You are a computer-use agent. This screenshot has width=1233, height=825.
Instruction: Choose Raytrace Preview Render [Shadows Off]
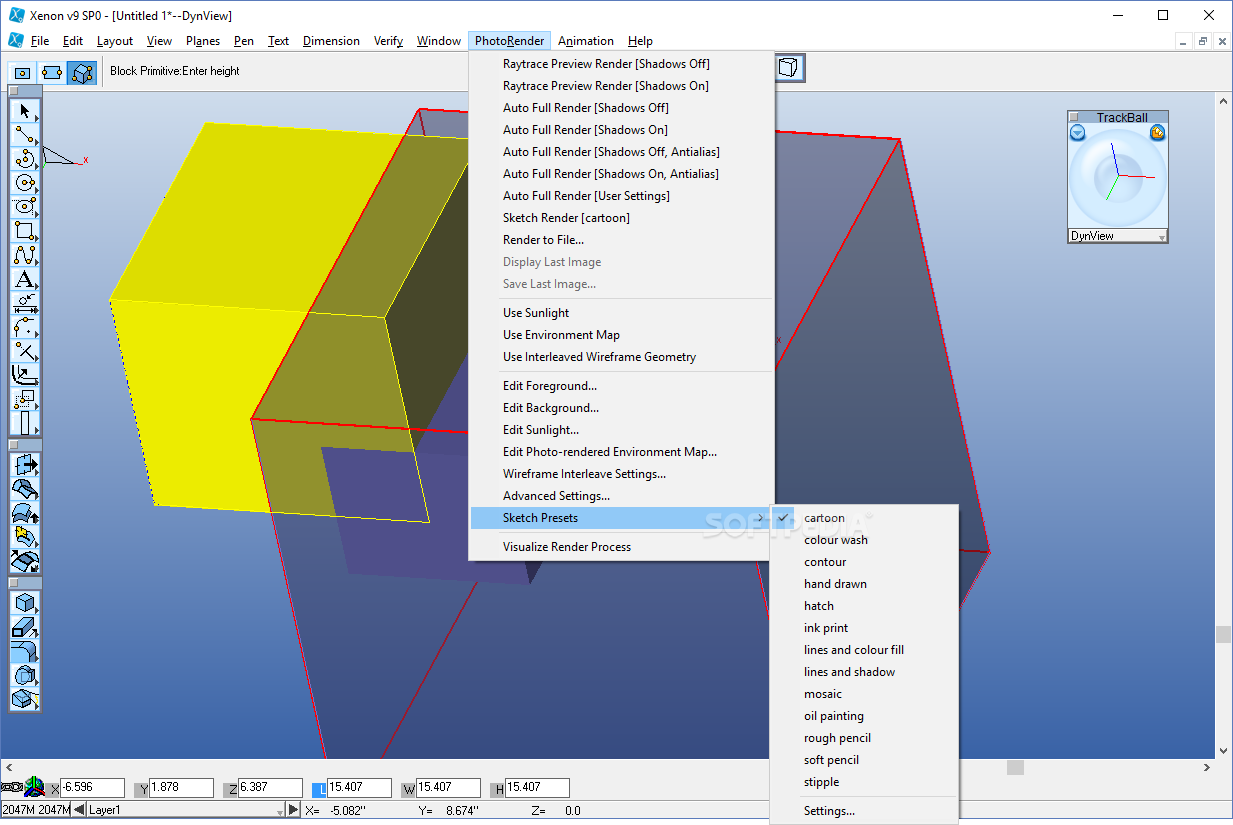click(x=622, y=64)
